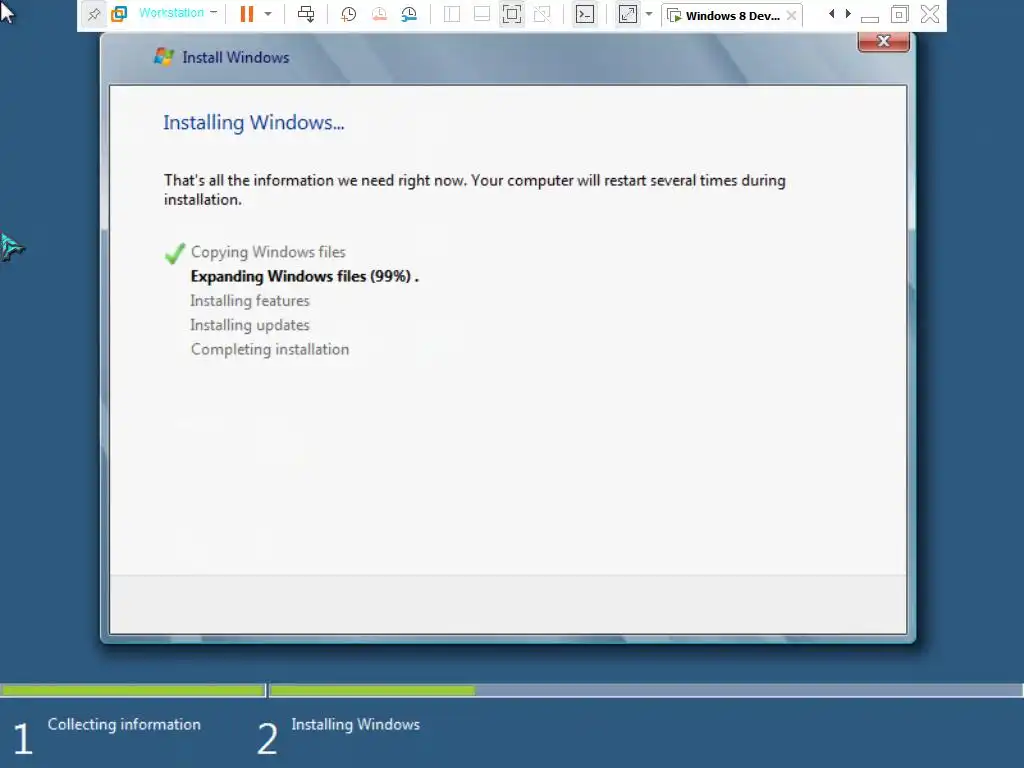This screenshot has height=768, width=1024.
Task: Close the VMware Workstation window
Action: (930, 14)
